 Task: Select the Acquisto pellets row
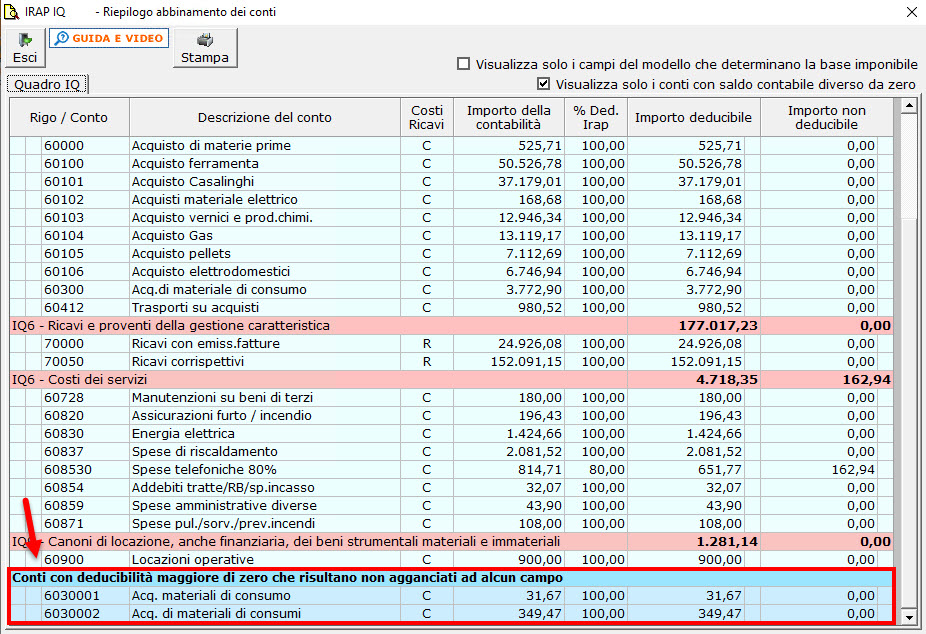click(451, 253)
